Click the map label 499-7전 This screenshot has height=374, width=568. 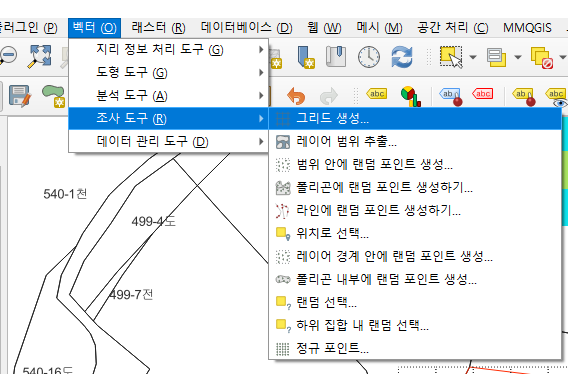[131, 295]
